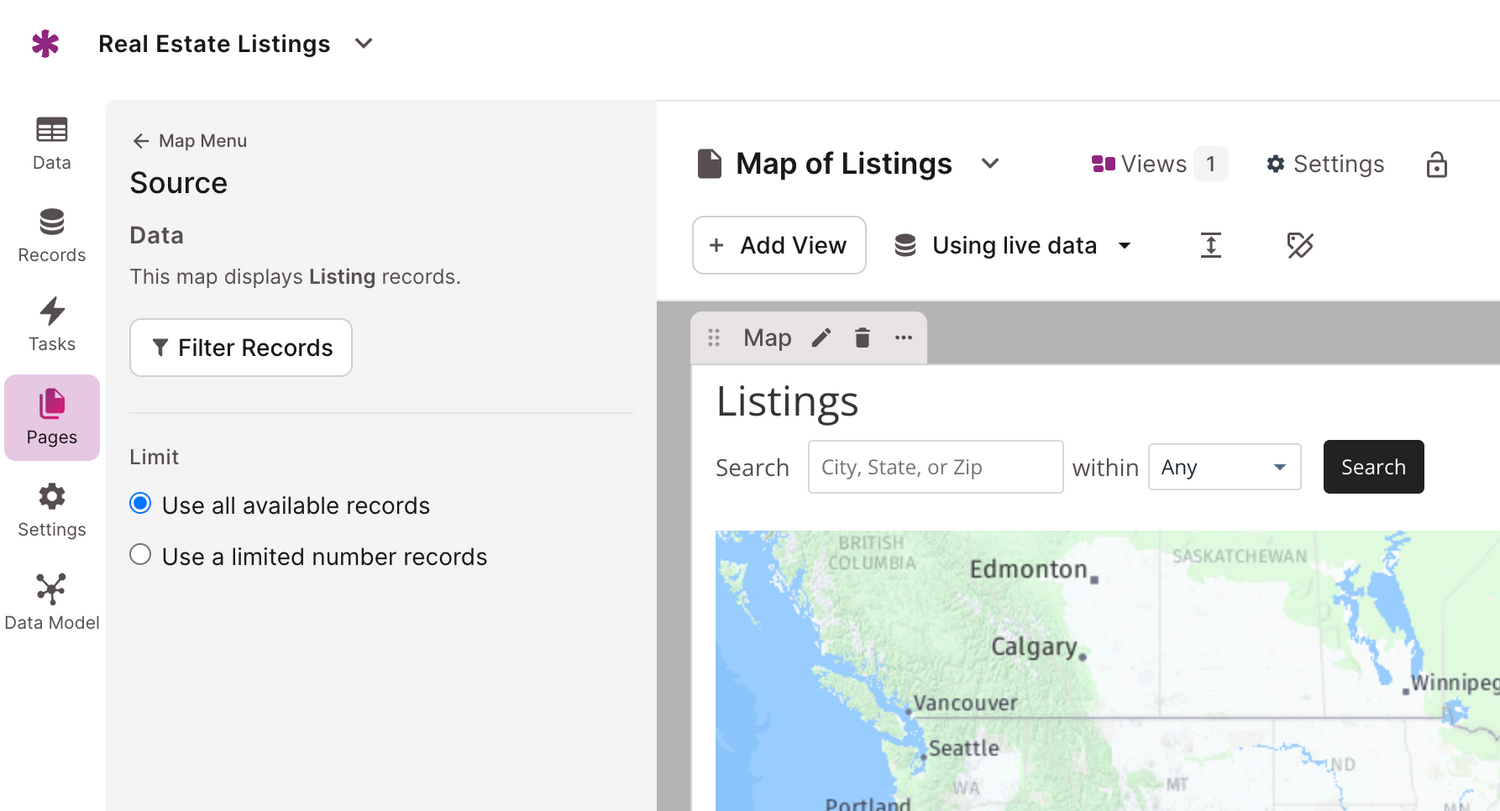Expand the Real Estate Listings app dropdown

364,44
